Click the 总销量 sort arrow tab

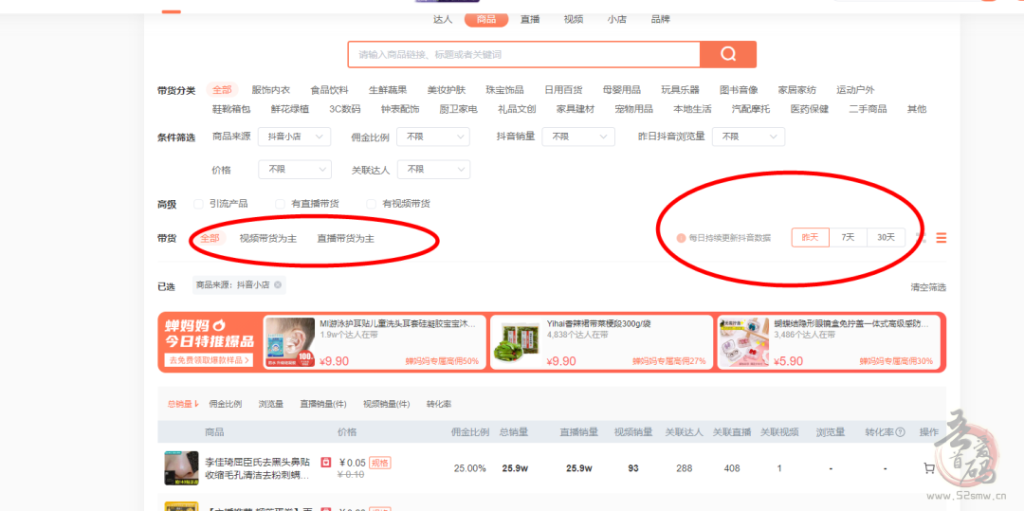pyautogui.click(x=182, y=404)
